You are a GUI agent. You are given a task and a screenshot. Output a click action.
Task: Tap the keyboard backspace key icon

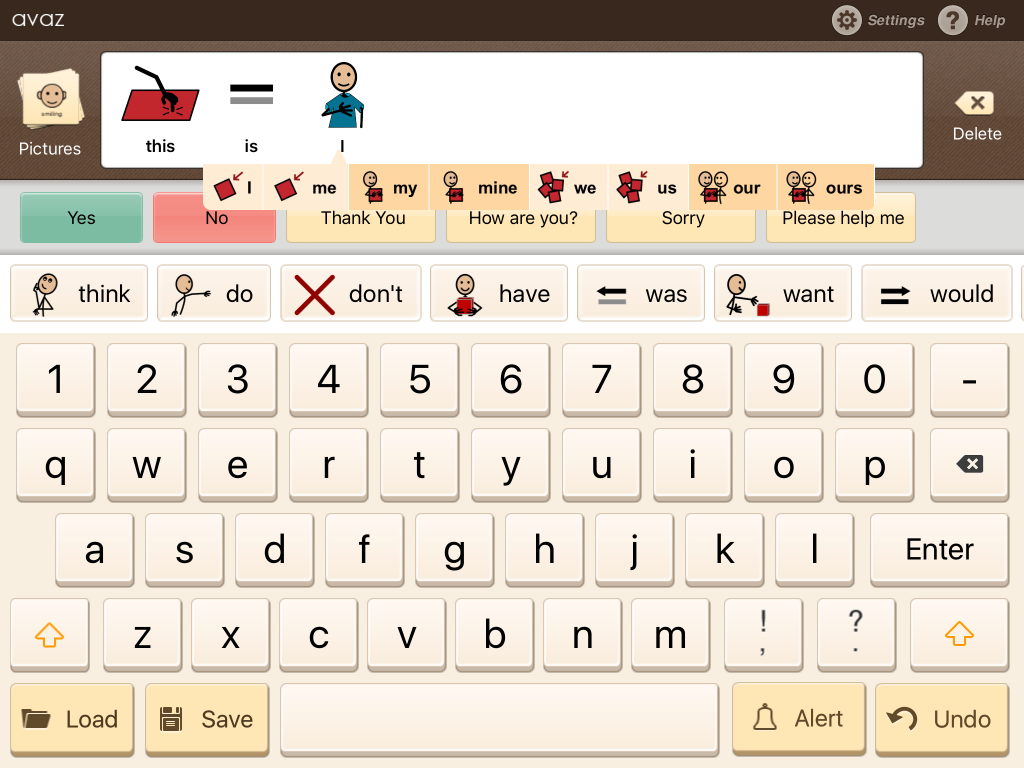tap(969, 464)
